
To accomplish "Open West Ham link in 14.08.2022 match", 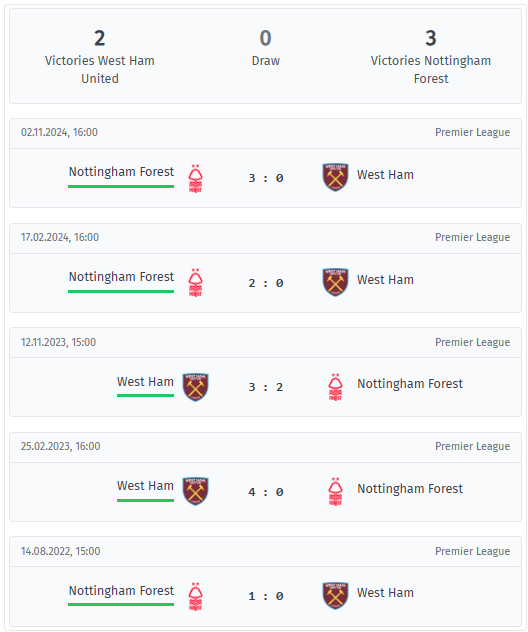I will 385,593.
